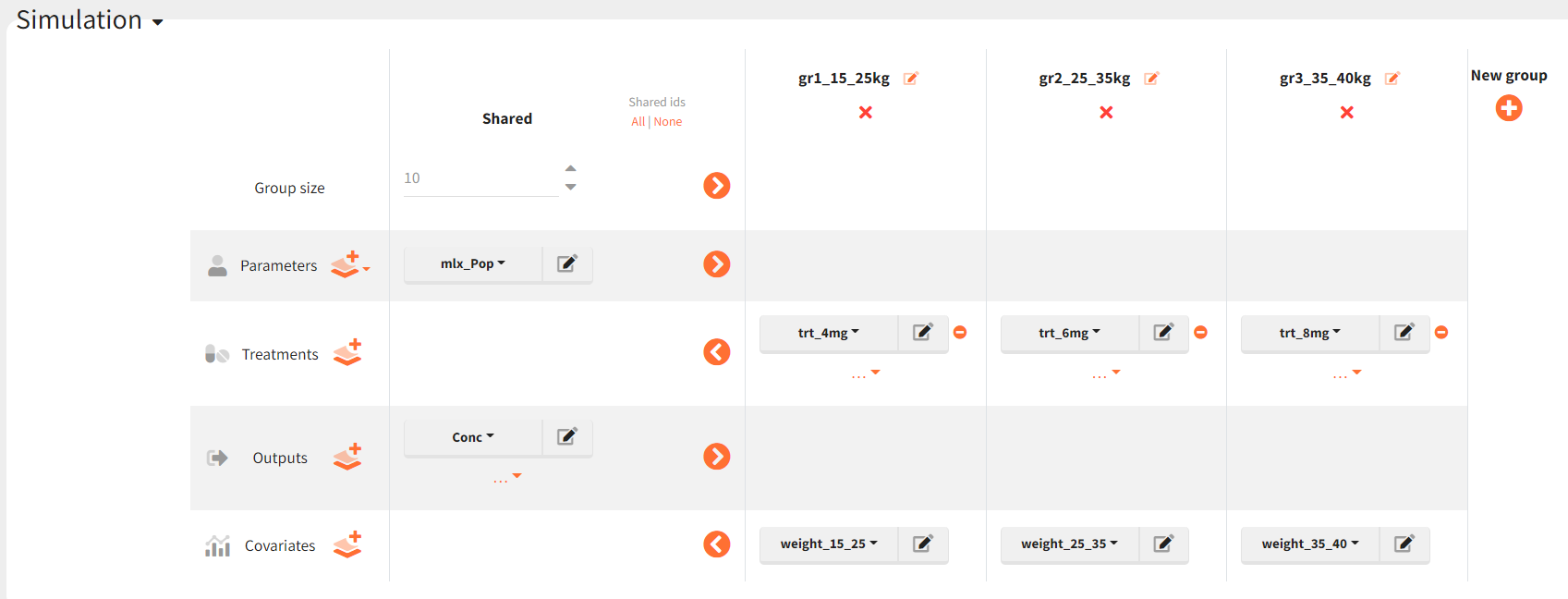Add a new Parameters element
This screenshot has width=1568, height=599.
point(348,265)
